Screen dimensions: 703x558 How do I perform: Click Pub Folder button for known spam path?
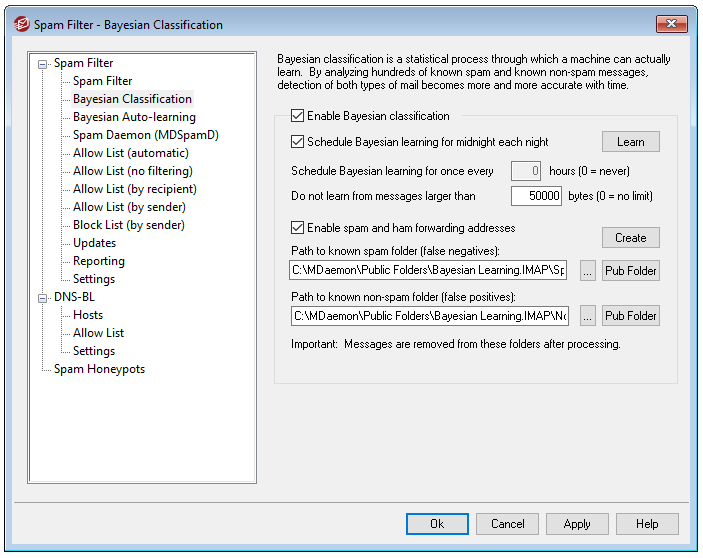[630, 271]
